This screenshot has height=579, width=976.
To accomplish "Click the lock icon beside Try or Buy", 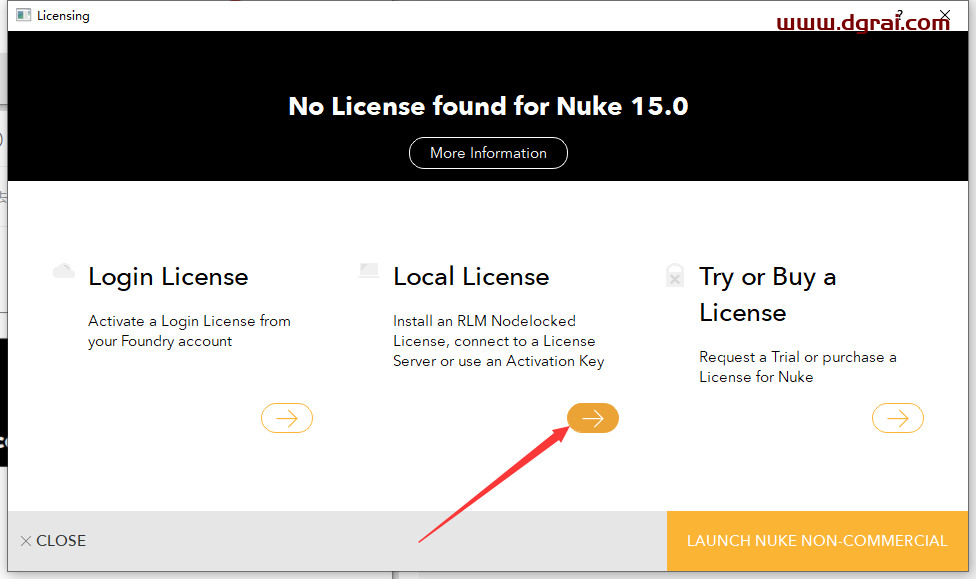I will (675, 275).
